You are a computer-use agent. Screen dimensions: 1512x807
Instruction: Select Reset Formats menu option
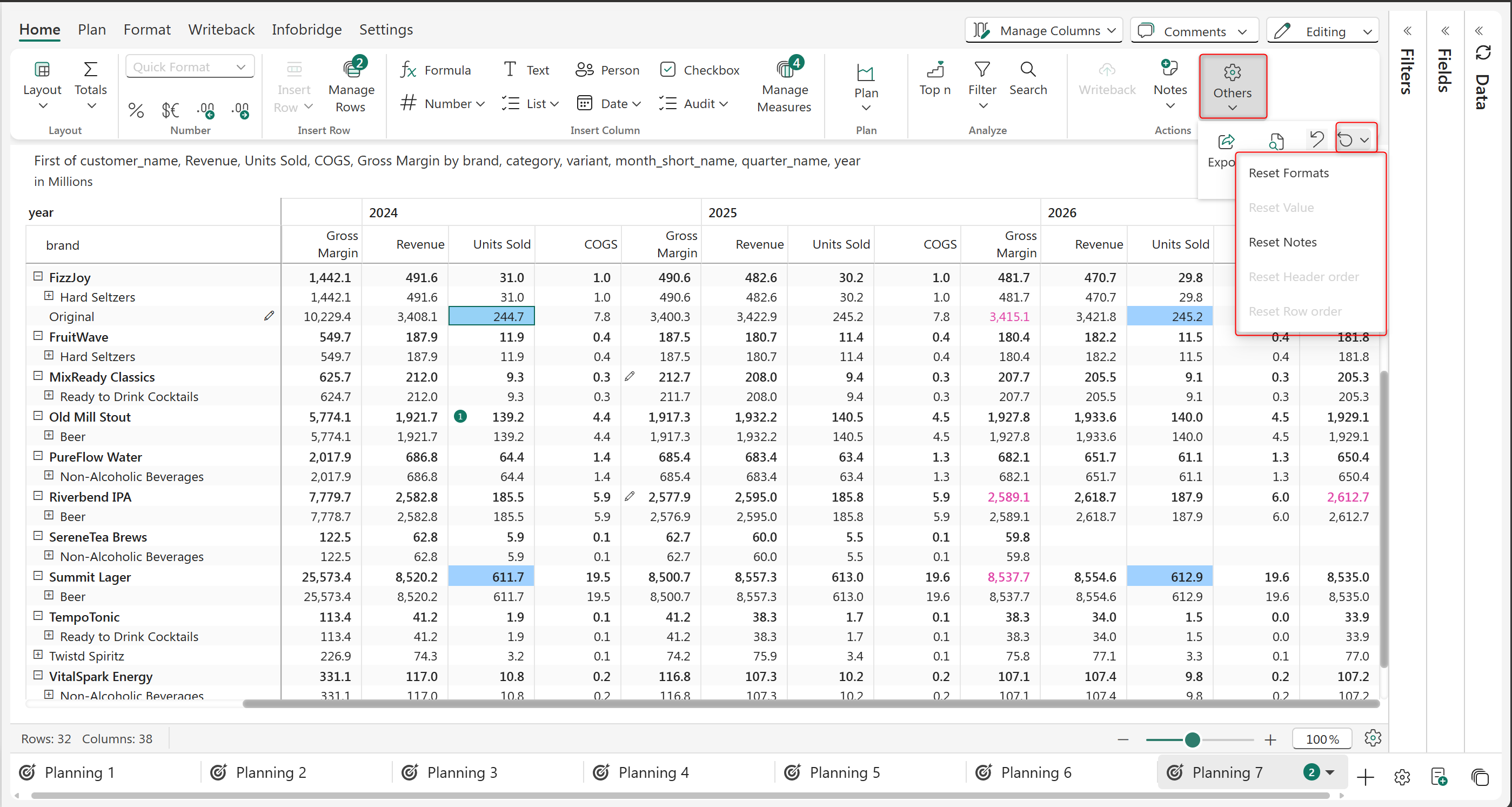click(x=1288, y=173)
